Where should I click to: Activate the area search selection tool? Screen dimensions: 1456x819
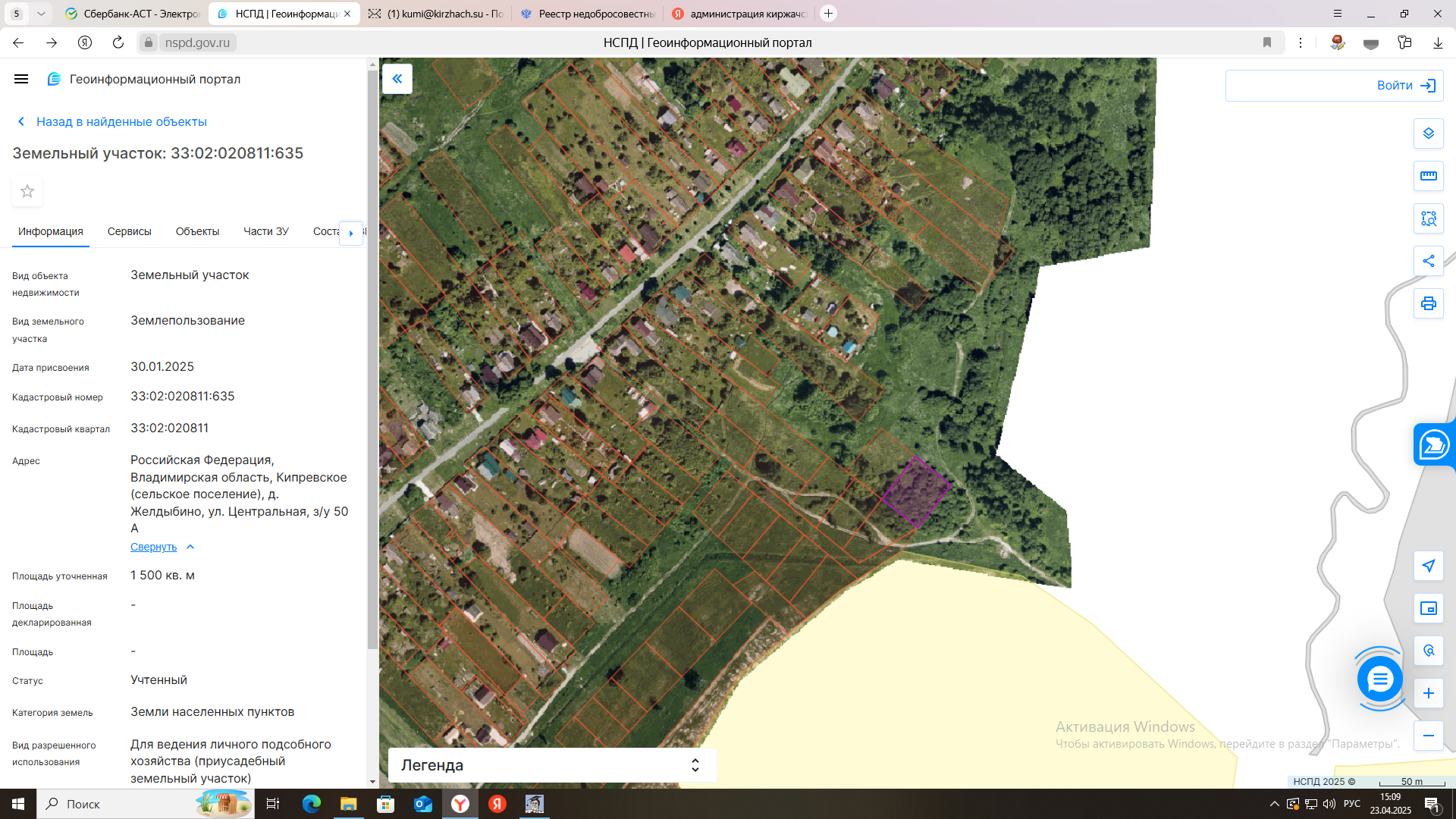tap(1428, 218)
